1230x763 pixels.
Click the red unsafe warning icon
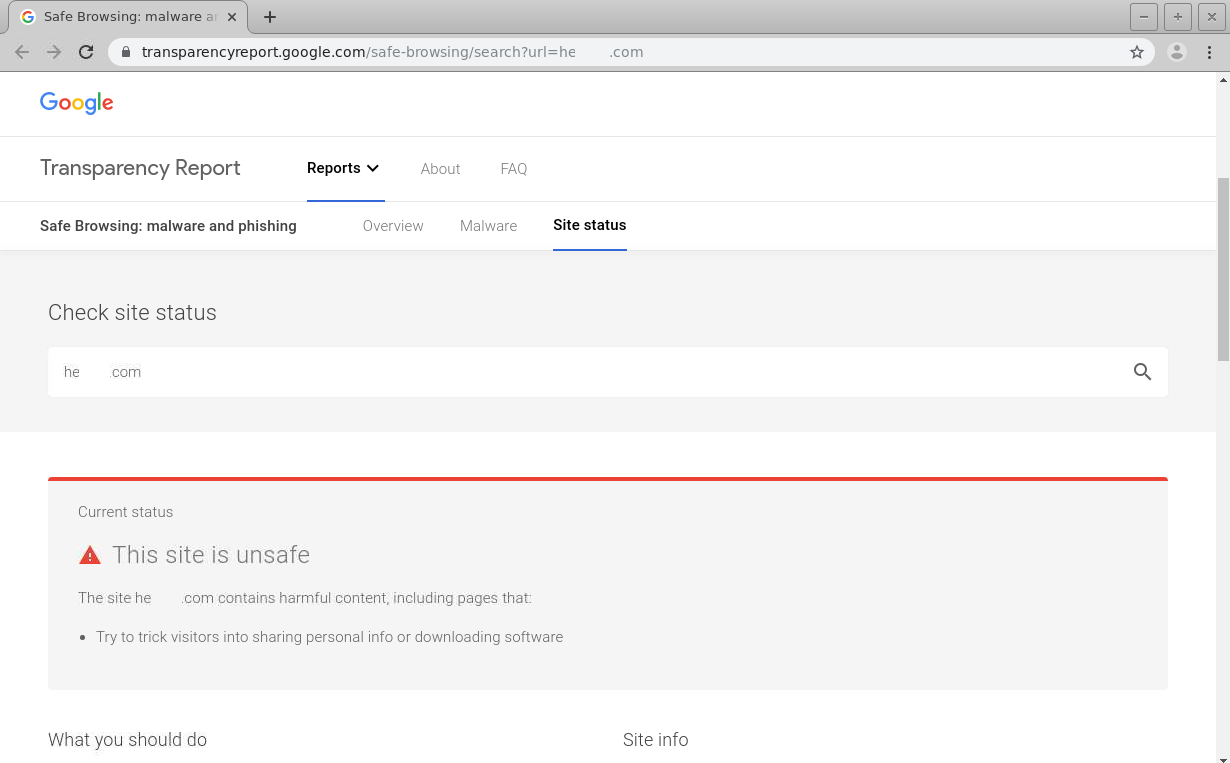[x=90, y=555]
